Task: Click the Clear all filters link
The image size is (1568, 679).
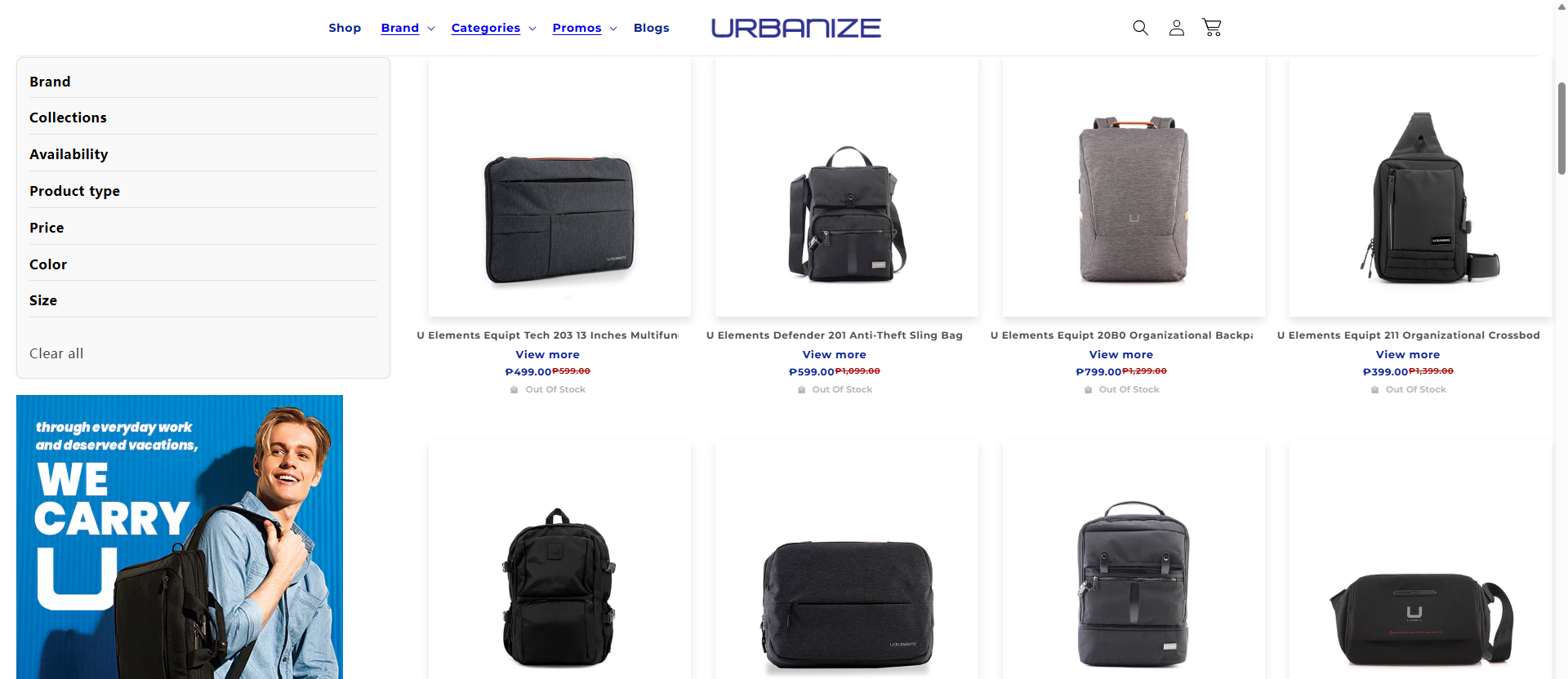Action: tap(56, 353)
